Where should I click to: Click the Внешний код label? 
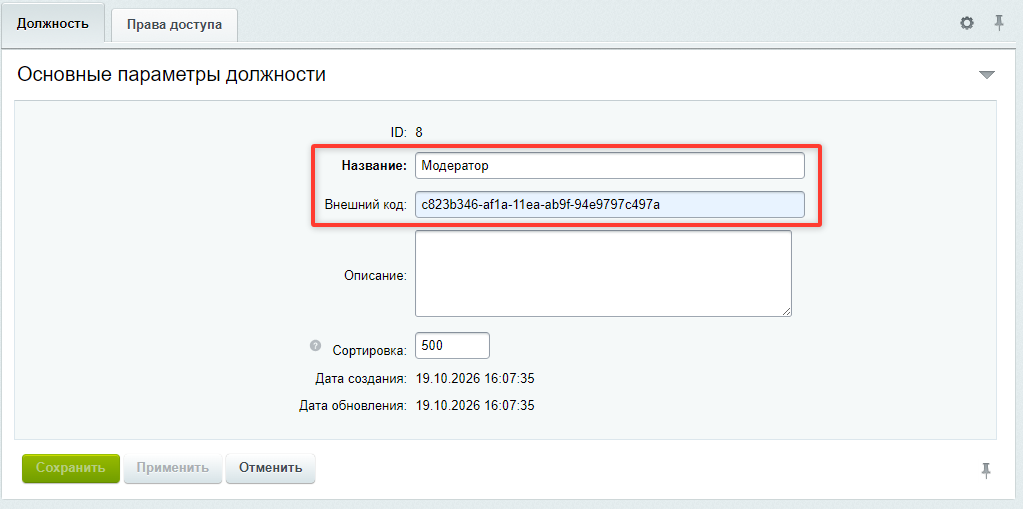pos(366,205)
